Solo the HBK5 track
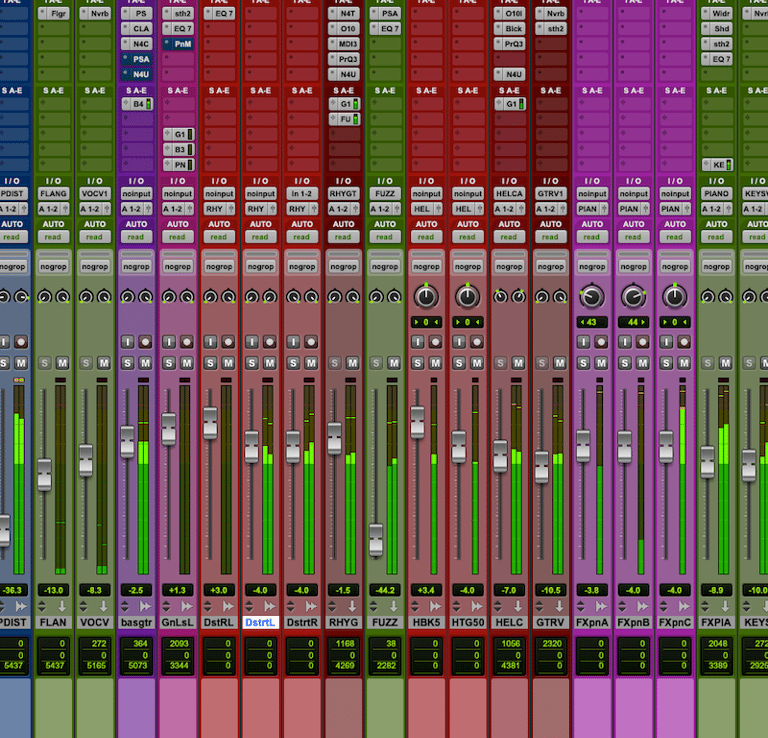768x738 pixels. tap(417, 363)
